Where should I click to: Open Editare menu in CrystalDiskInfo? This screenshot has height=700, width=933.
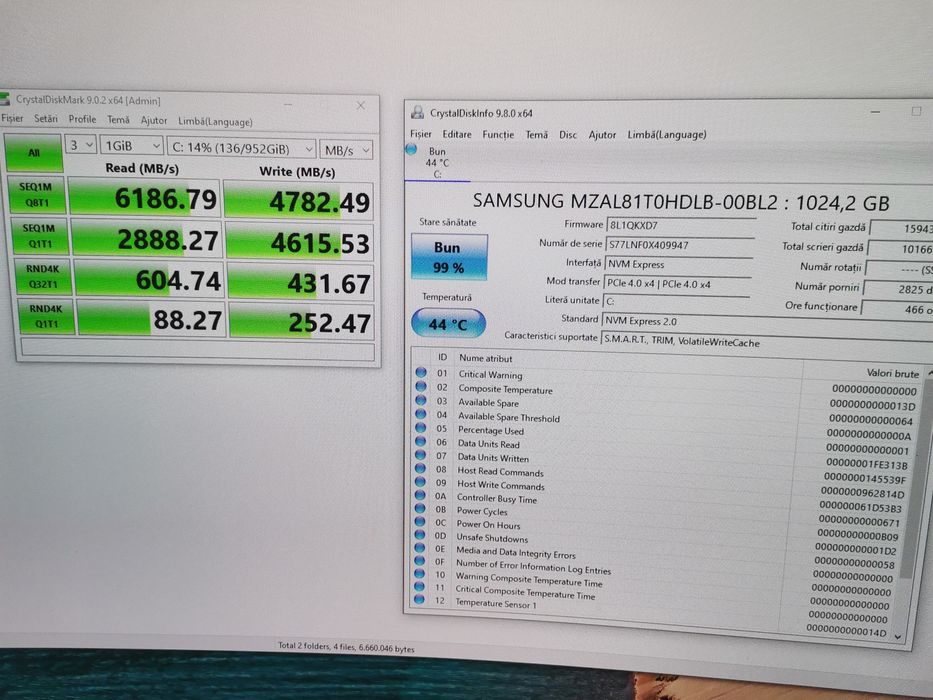pyautogui.click(x=457, y=135)
